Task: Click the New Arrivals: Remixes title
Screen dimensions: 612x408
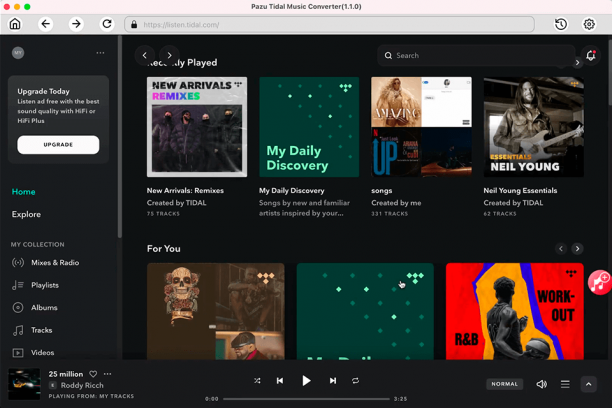Action: click(185, 191)
